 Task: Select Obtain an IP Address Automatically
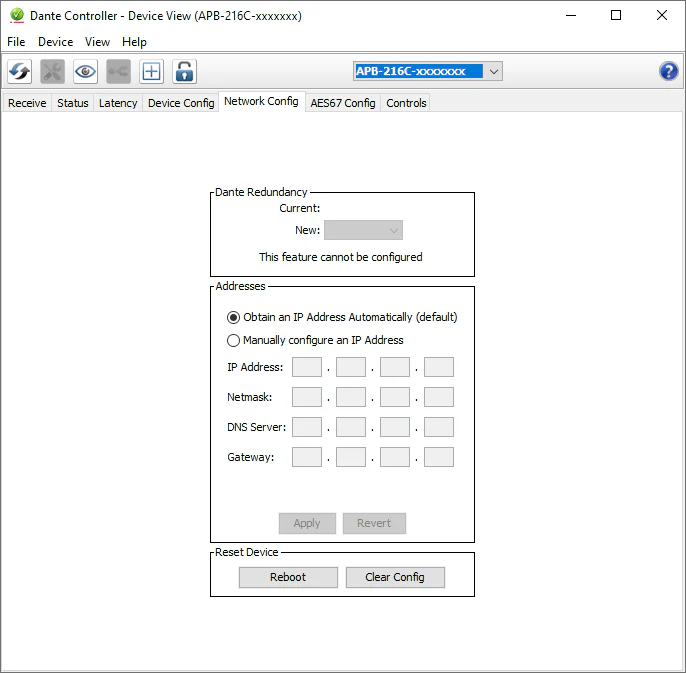click(x=342, y=317)
